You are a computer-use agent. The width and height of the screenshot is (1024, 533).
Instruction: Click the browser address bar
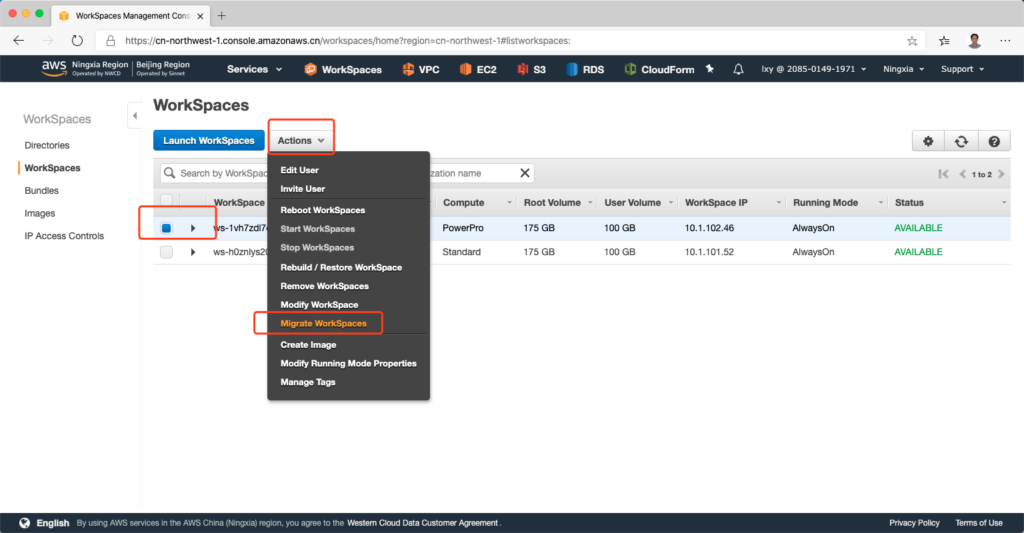coord(500,41)
